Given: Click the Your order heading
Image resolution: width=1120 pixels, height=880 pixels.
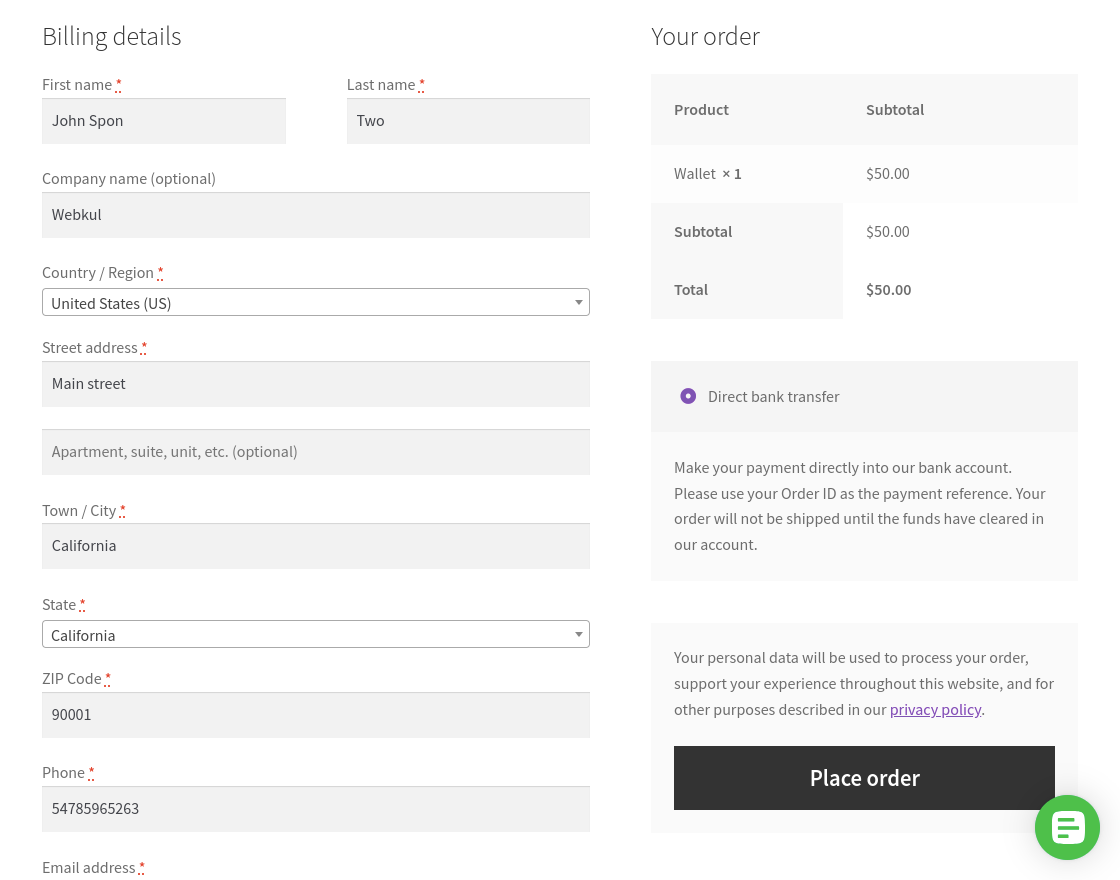Looking at the screenshot, I should click(705, 36).
